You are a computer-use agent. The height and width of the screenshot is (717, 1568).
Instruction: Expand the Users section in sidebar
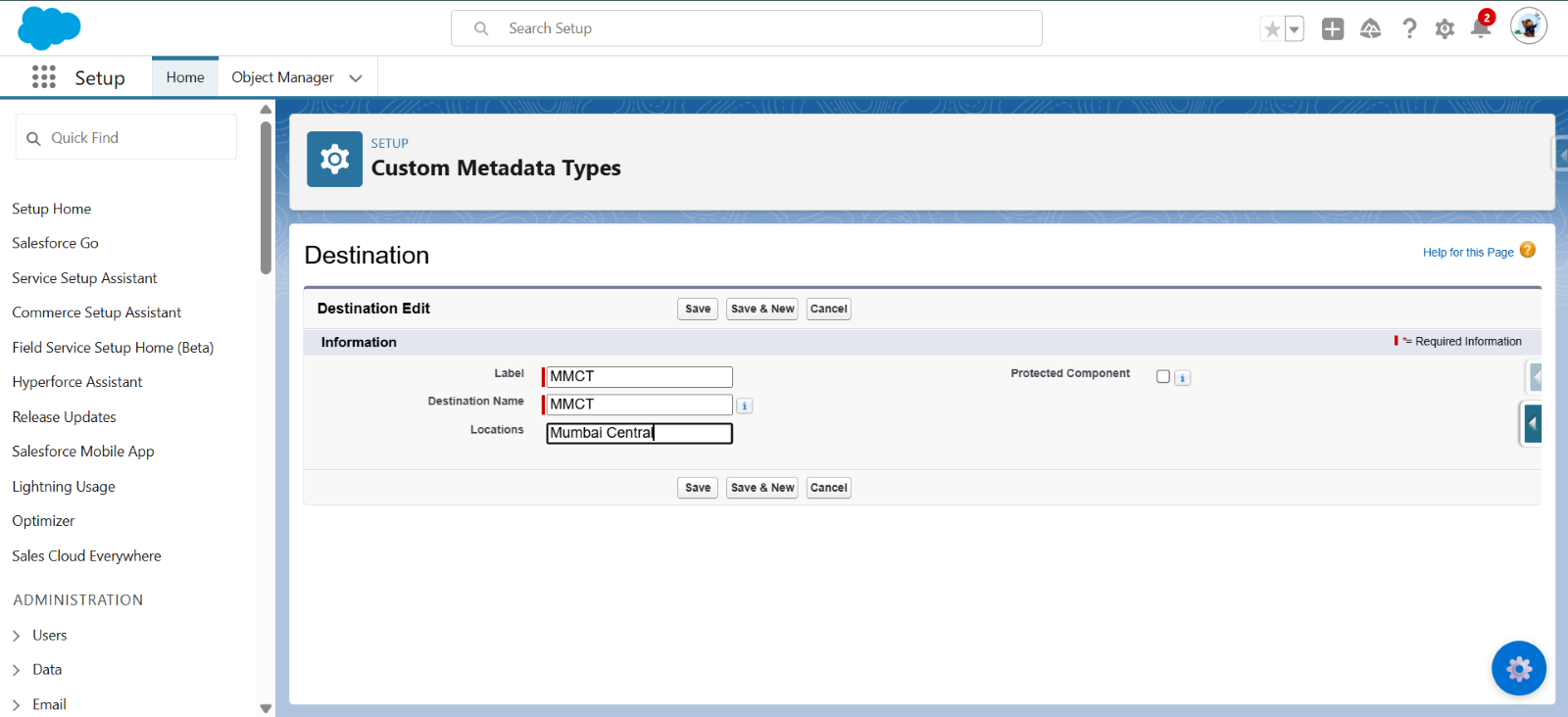[17, 636]
